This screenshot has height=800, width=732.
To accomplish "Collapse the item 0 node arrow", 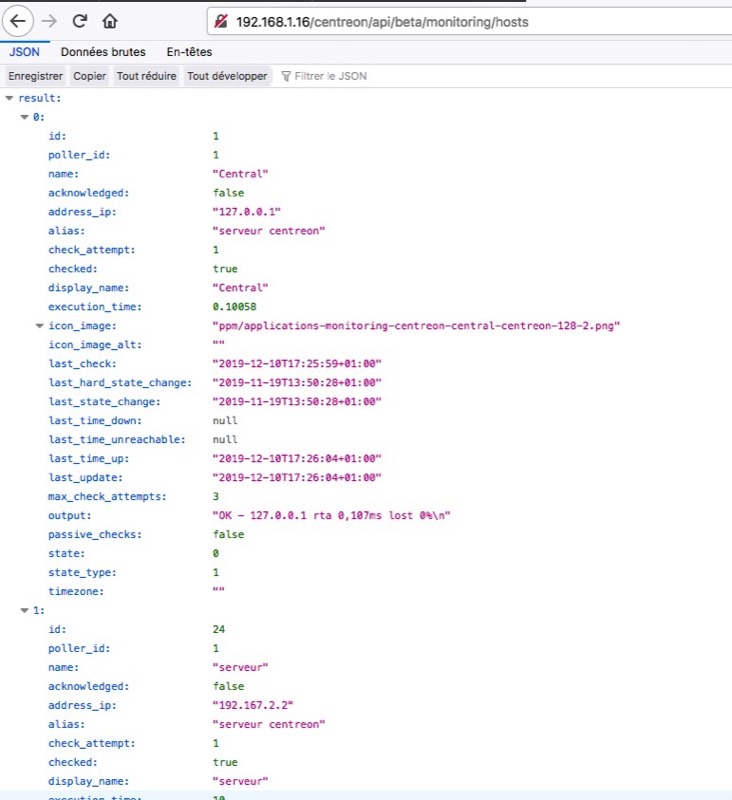I will pyautogui.click(x=25, y=117).
